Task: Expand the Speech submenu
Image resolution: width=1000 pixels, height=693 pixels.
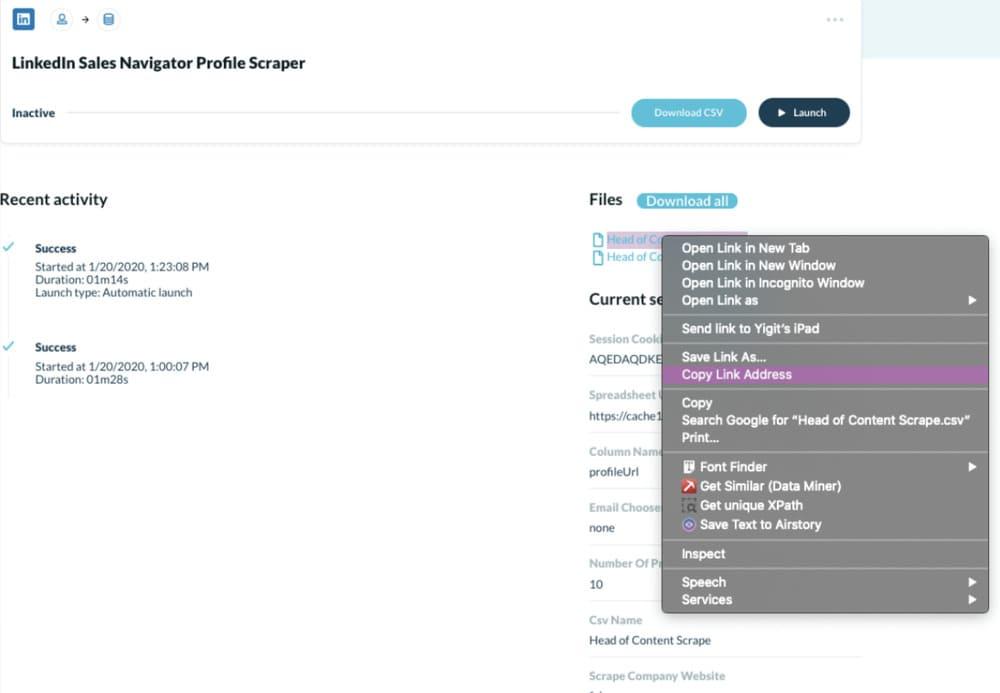Action: [825, 582]
